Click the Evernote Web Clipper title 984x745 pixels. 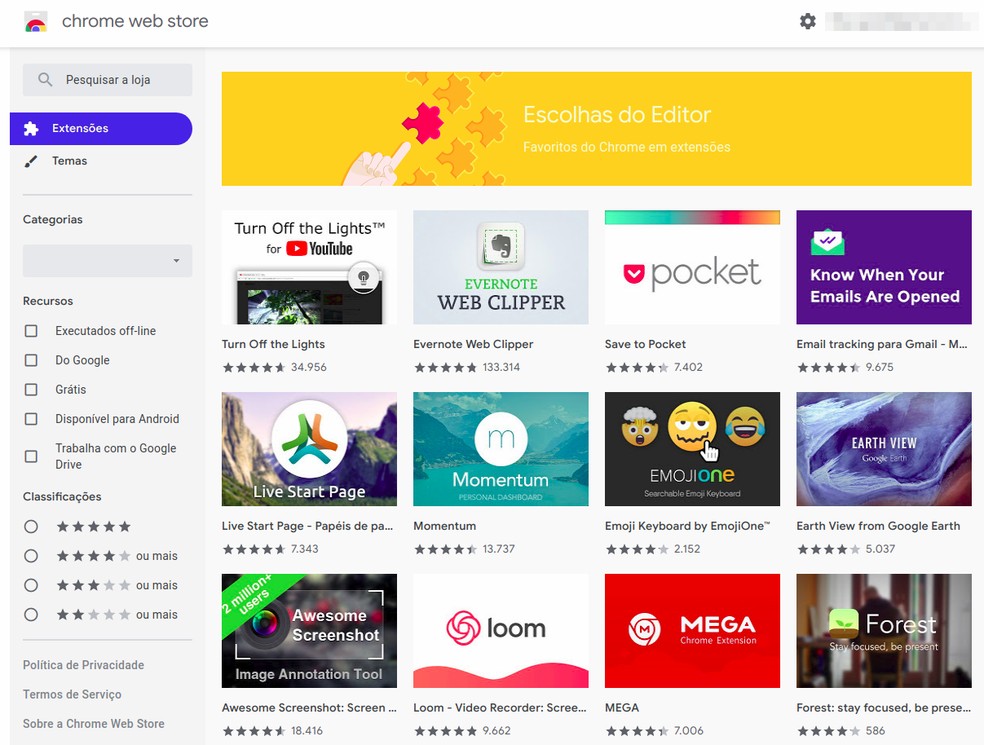[473, 344]
